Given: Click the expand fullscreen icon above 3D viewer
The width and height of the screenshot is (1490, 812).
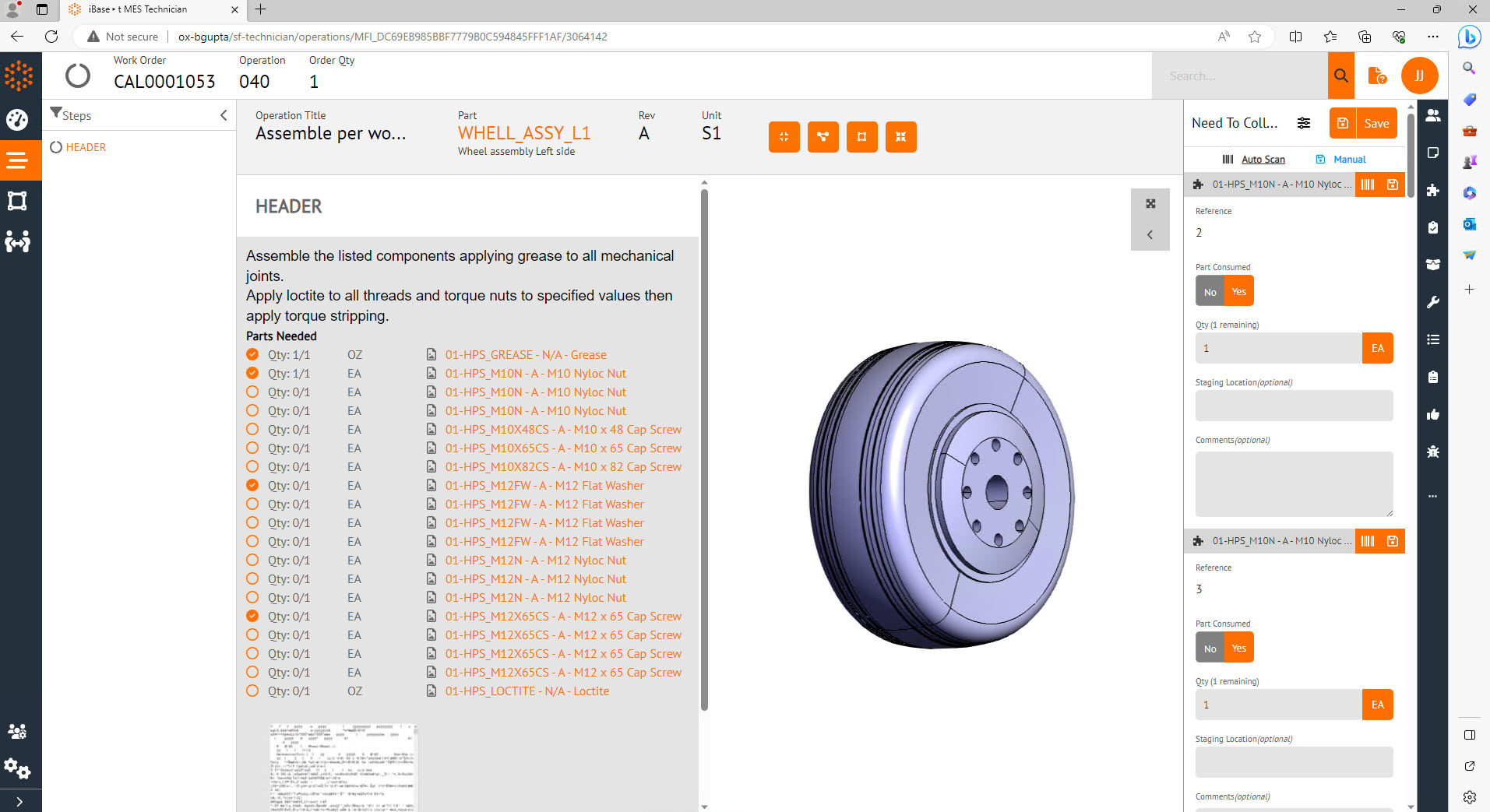Looking at the screenshot, I should 1150,204.
